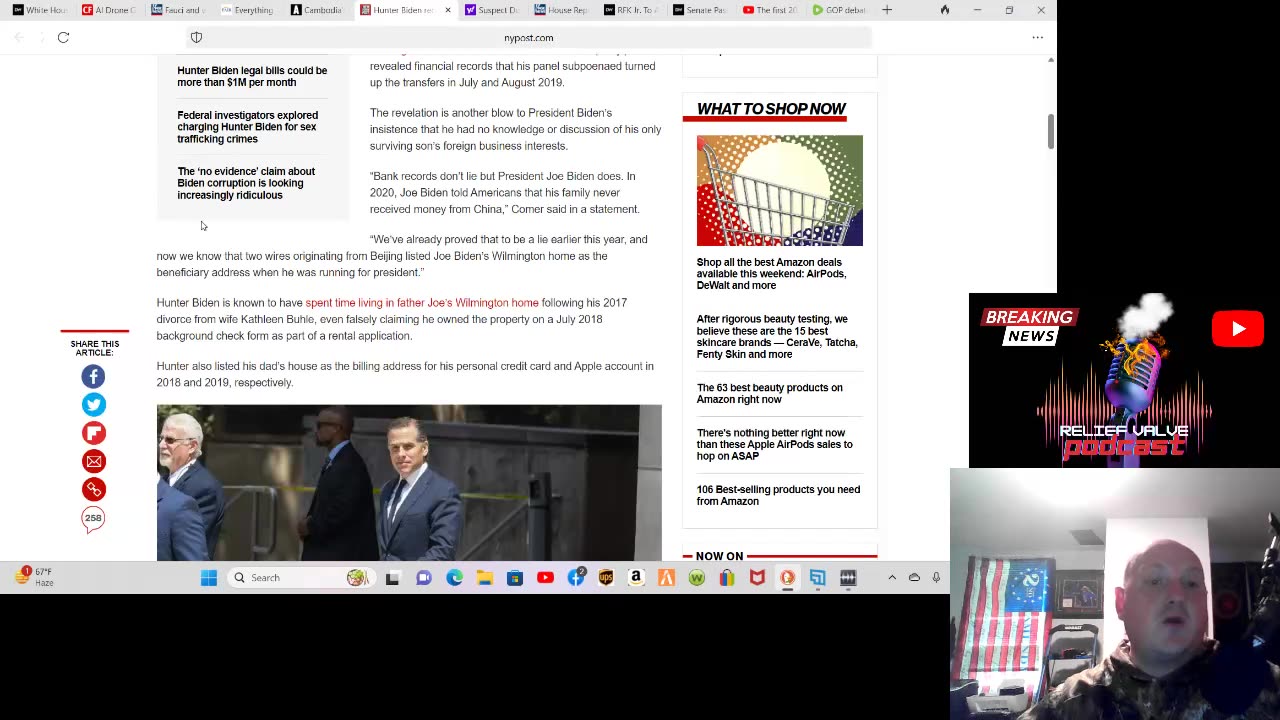Click the shopping cart thumbnail image

point(779,190)
